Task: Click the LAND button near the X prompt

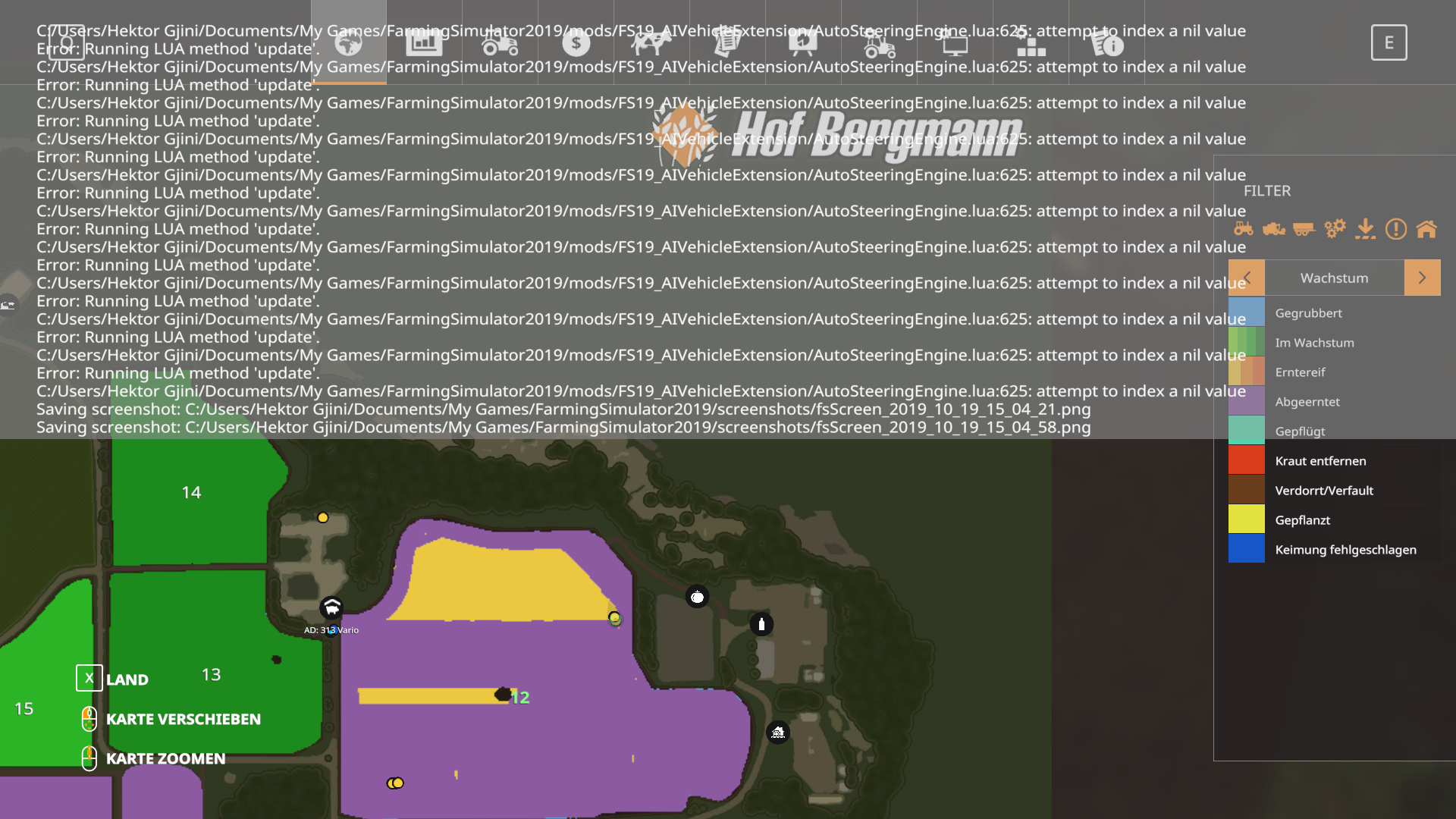Action: (128, 679)
